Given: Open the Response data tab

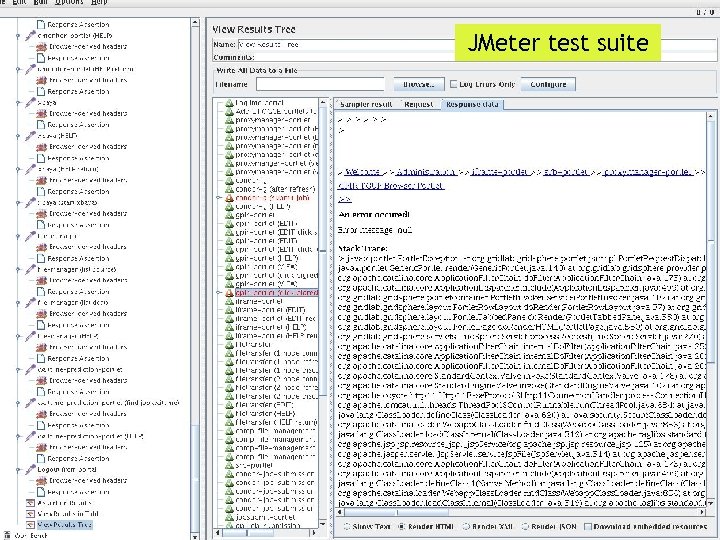Looking at the screenshot, I should pyautogui.click(x=472, y=104).
